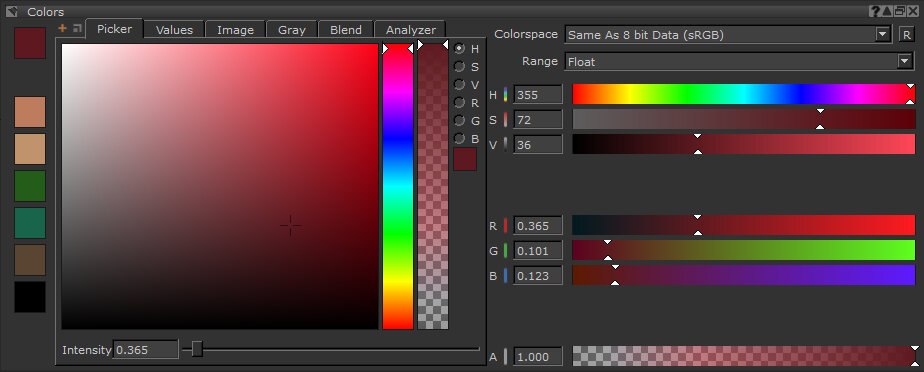Click the H value input field

coord(537,95)
